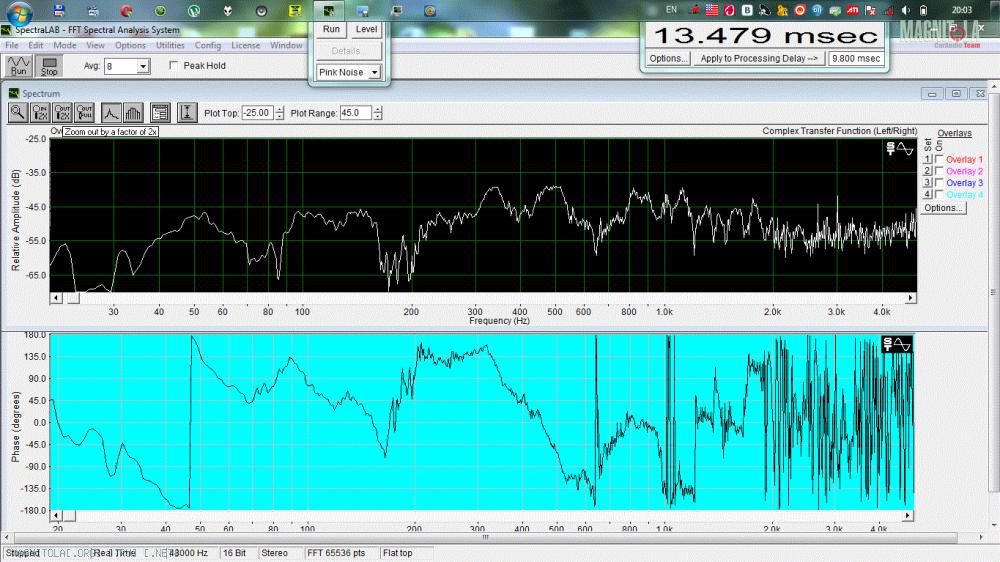
Task: Open the License menu
Action: (246, 45)
